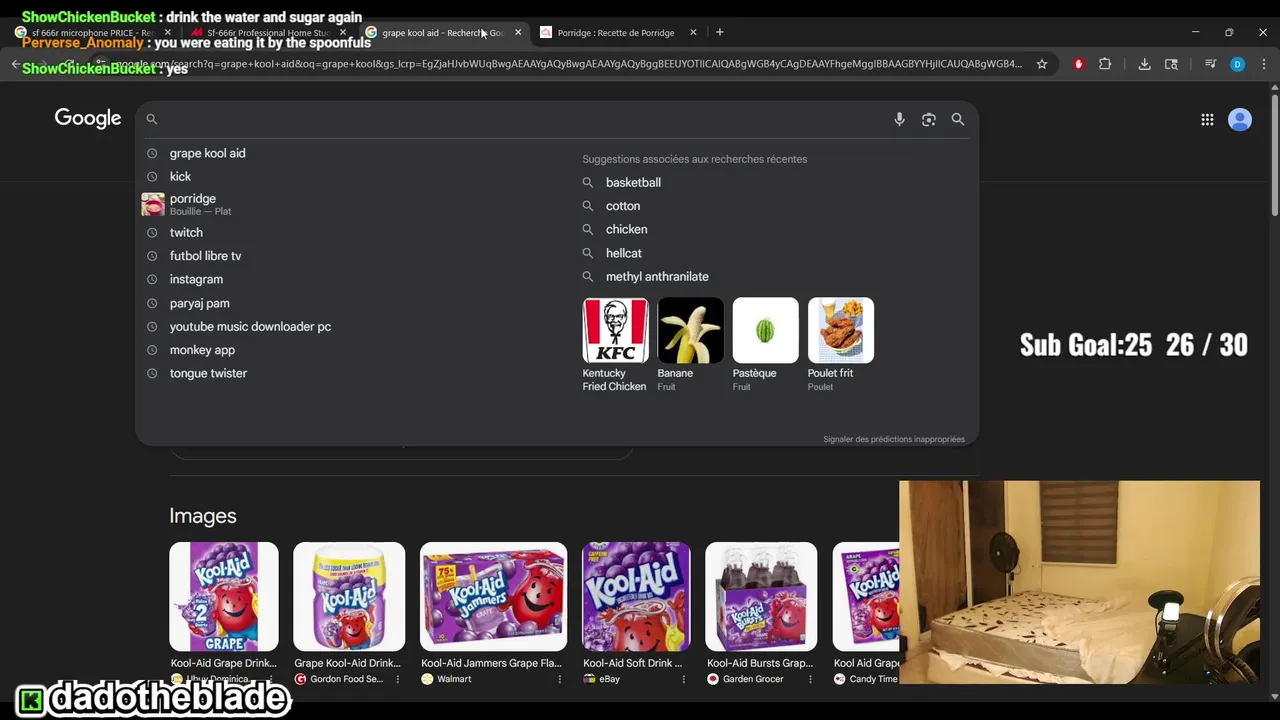The height and width of the screenshot is (720, 1280).
Task: Close the grape kool aid tab
Action: [x=518, y=32]
